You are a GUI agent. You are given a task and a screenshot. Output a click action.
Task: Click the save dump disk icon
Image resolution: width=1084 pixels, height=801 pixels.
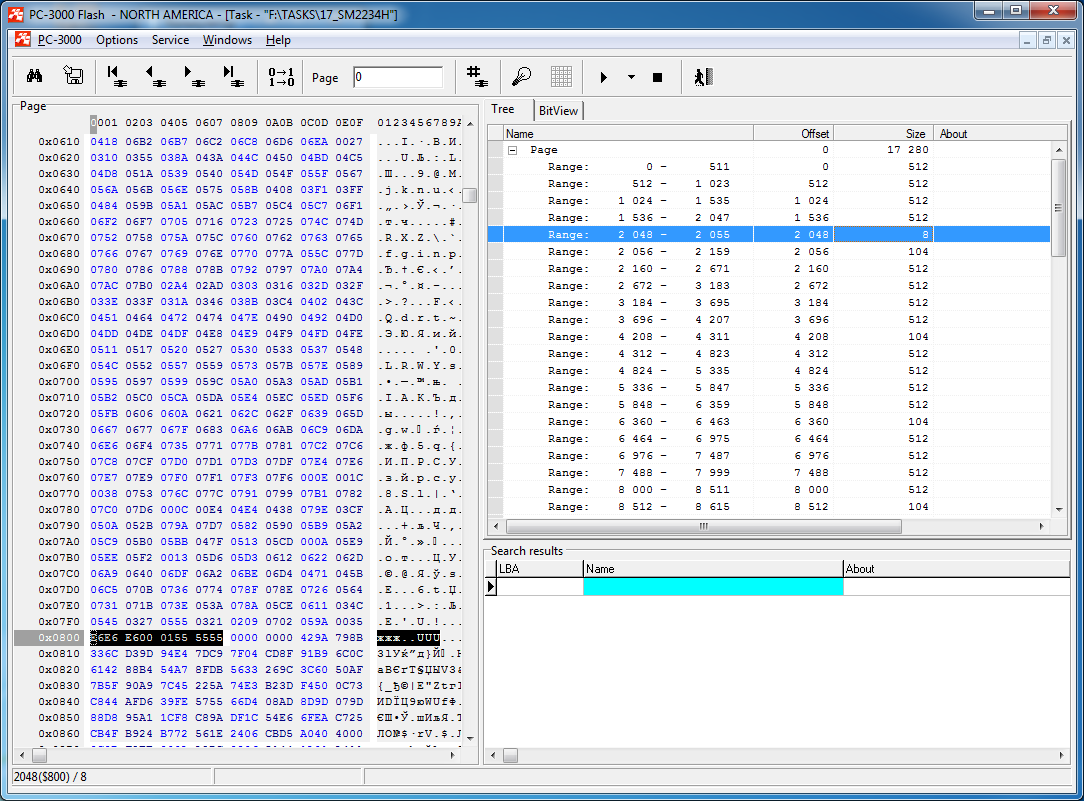[x=73, y=77]
